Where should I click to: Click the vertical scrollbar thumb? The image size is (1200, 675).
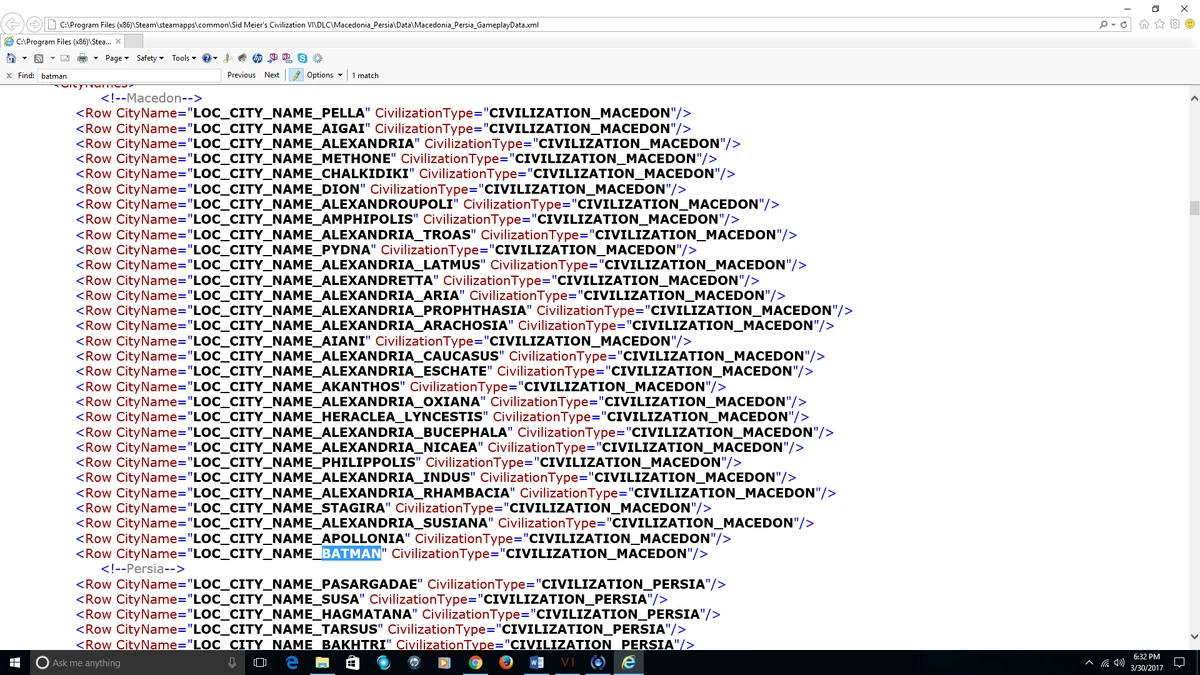[1194, 208]
